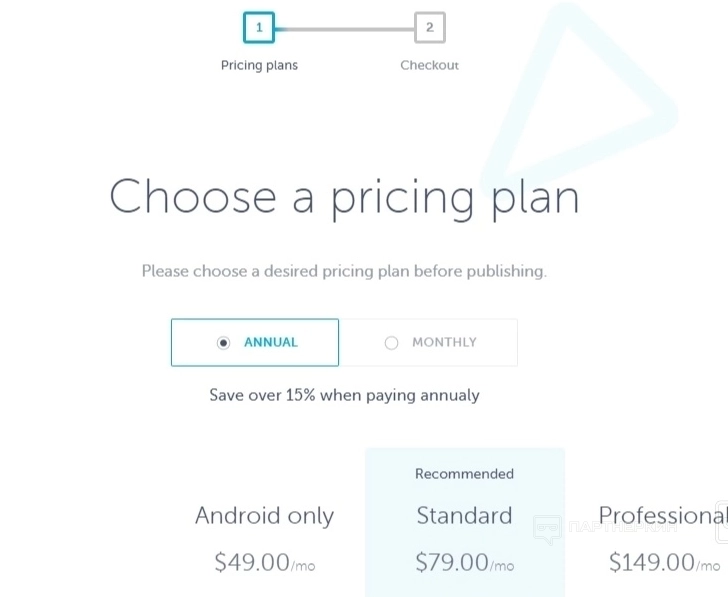Click the ANNUAL billing label
728x597 pixels.
click(271, 342)
